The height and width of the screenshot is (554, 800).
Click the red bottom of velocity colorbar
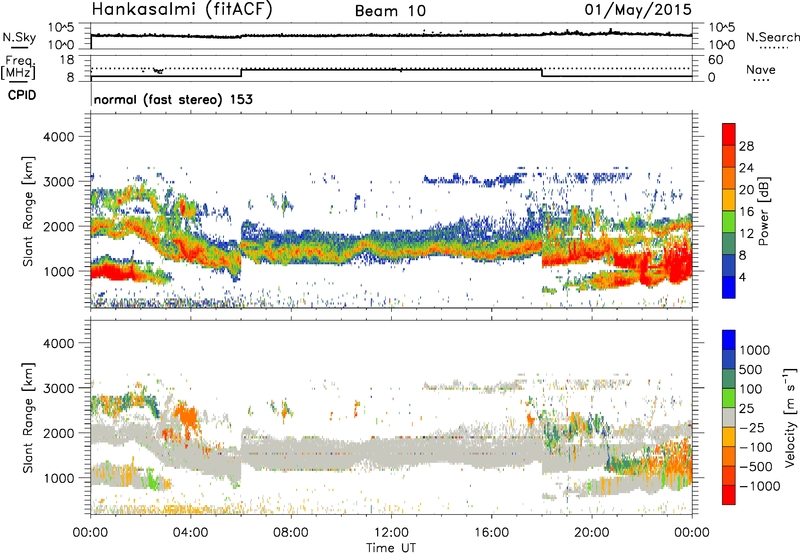[729, 495]
